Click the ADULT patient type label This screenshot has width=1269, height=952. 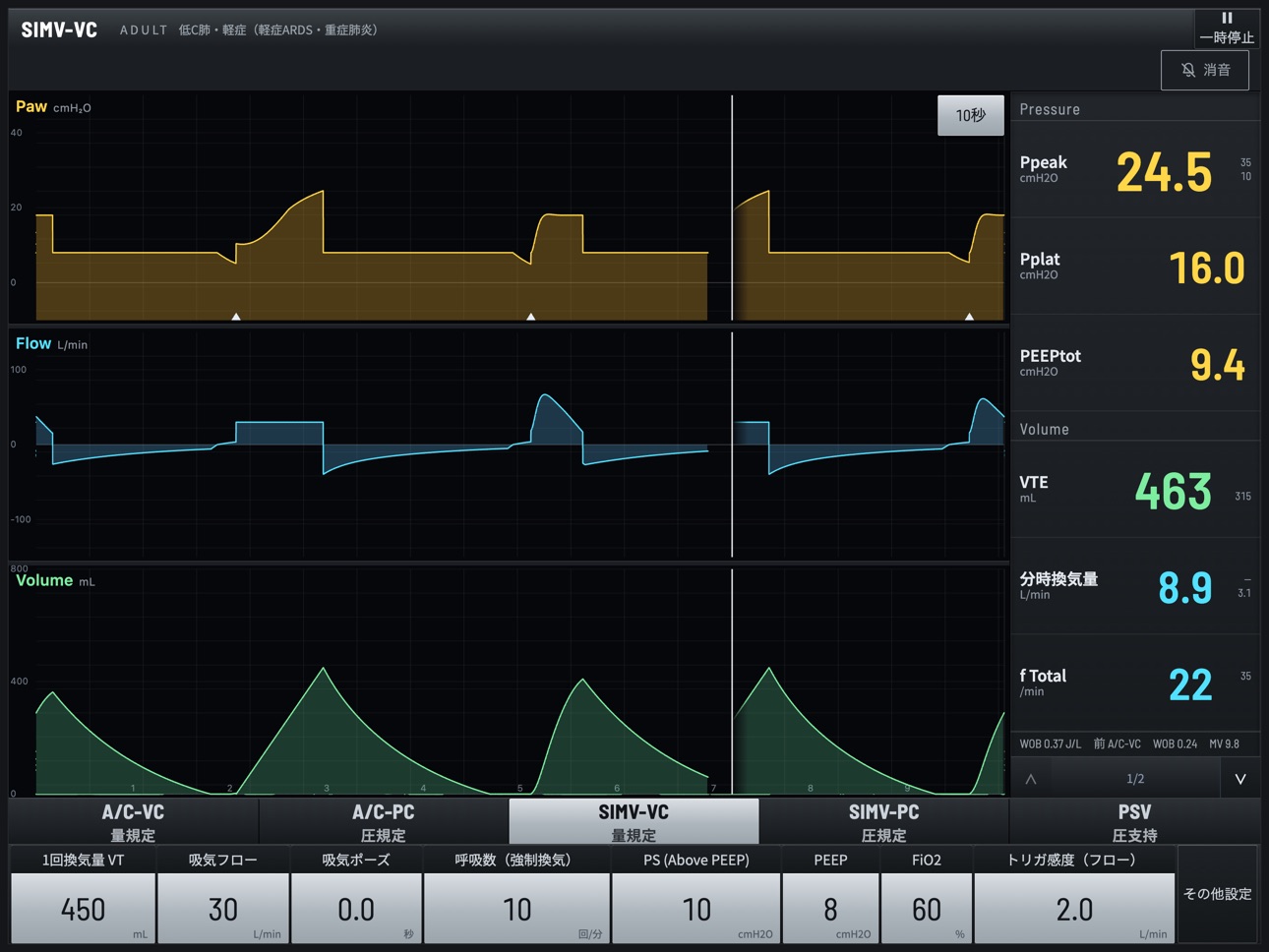pos(144,30)
